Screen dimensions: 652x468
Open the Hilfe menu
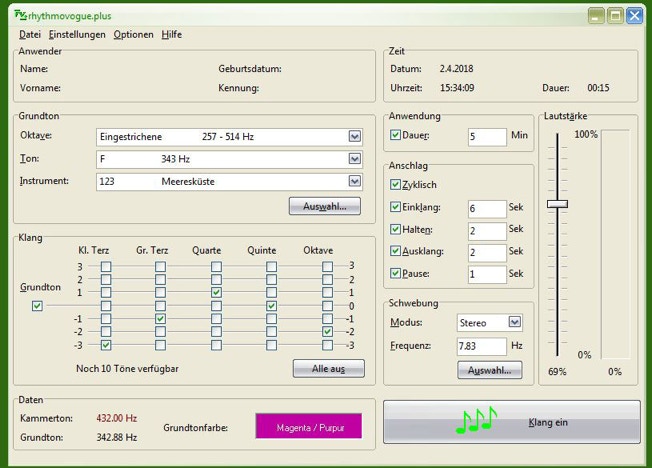(x=171, y=35)
